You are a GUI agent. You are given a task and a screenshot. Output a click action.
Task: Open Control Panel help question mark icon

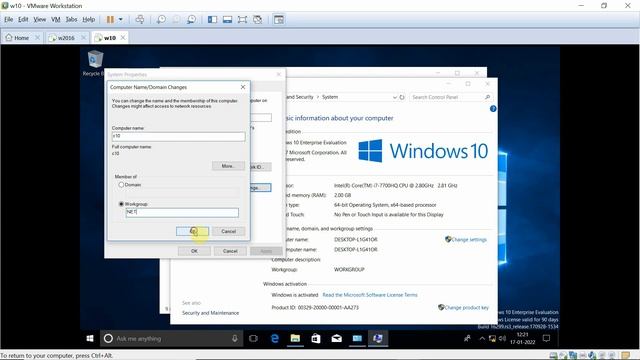pyautogui.click(x=493, y=109)
